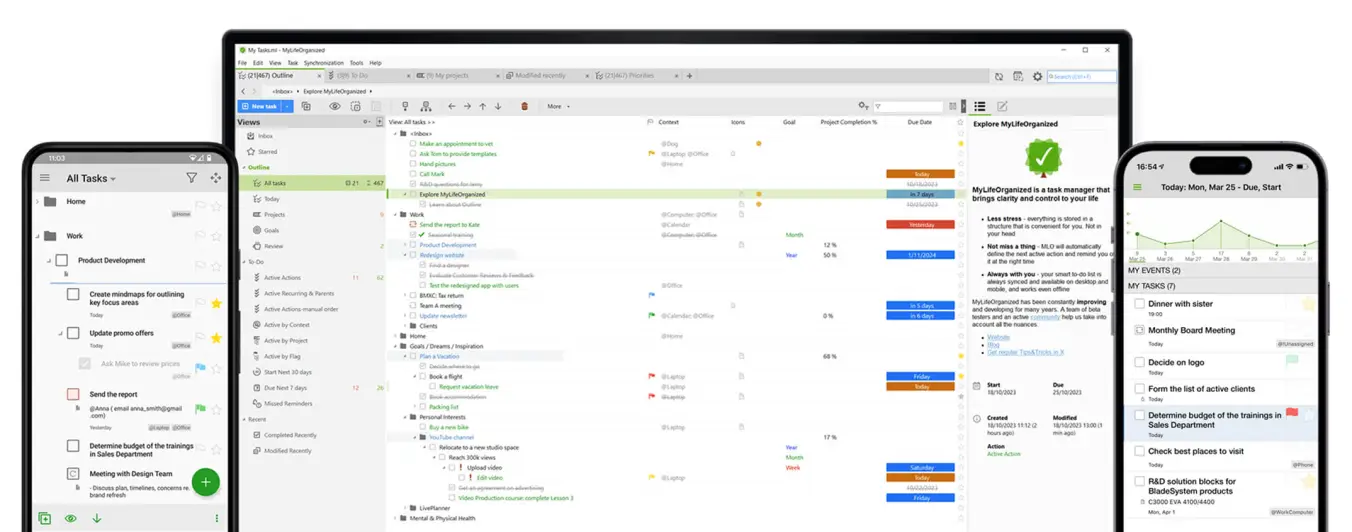
Task: Click the move task up arrow in toolbar
Action: coord(482,106)
